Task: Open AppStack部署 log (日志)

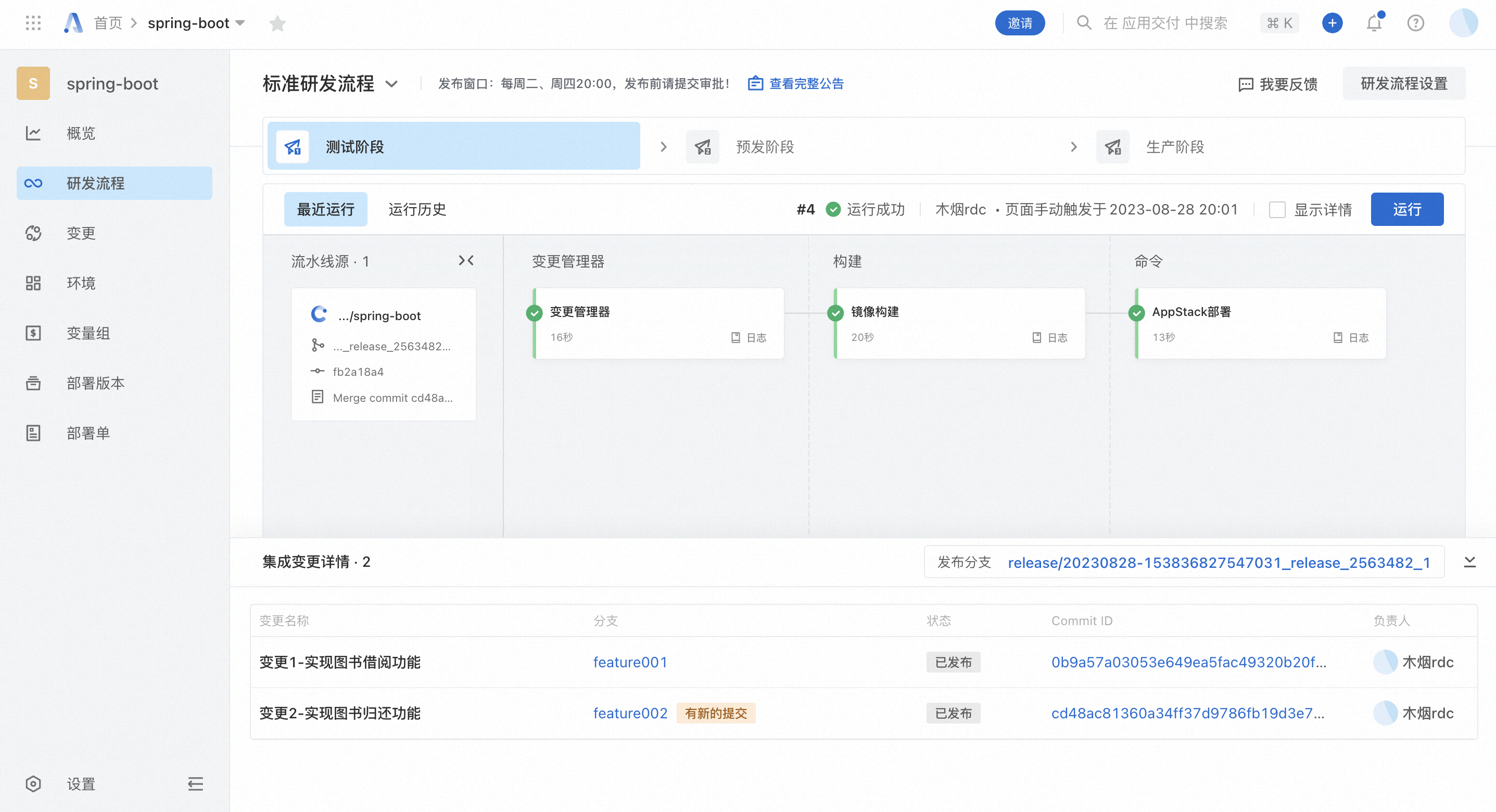Action: coord(1351,337)
